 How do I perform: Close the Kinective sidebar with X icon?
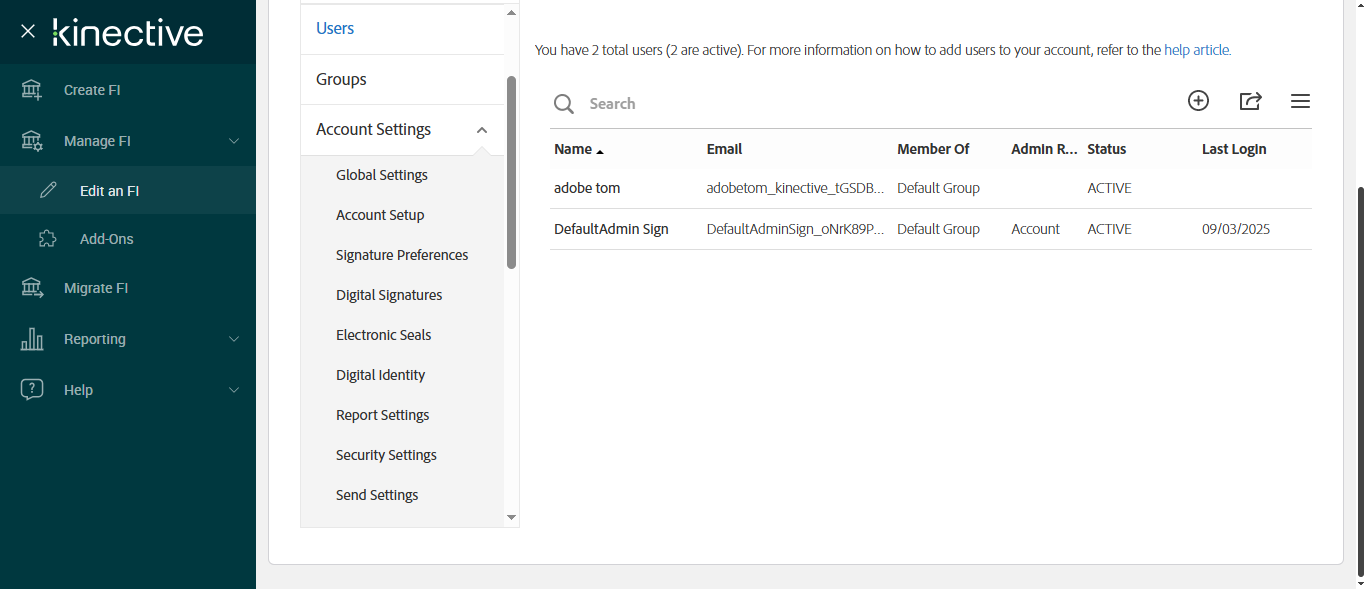(28, 32)
